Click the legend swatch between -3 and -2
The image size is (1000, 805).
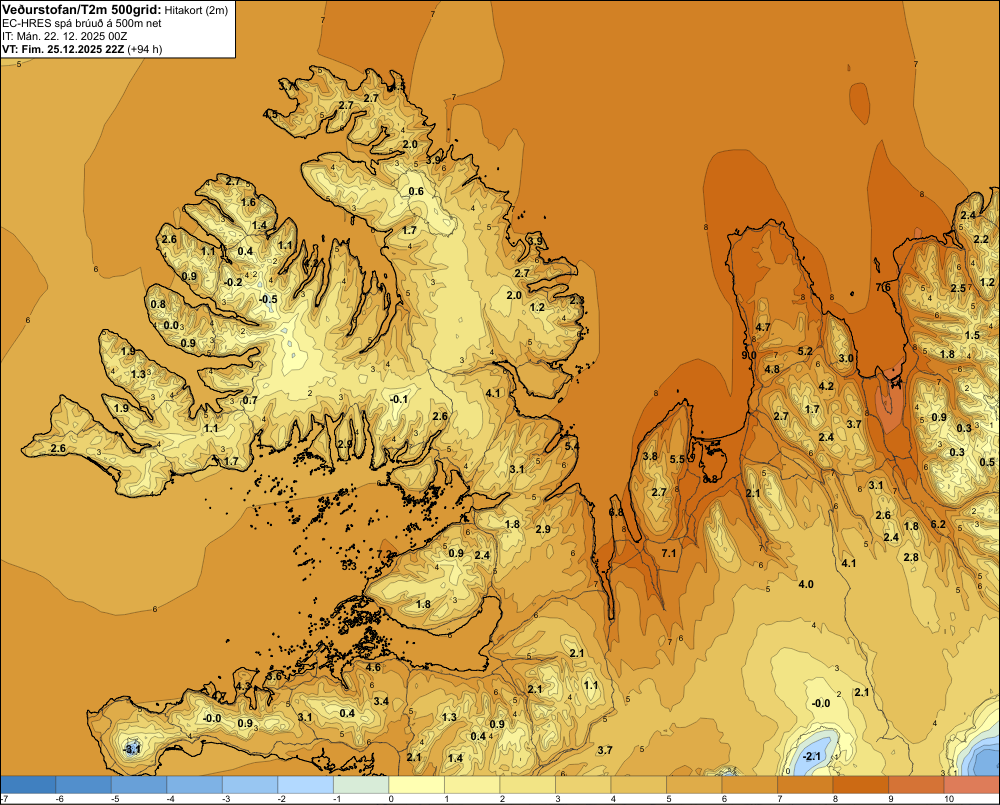250,785
